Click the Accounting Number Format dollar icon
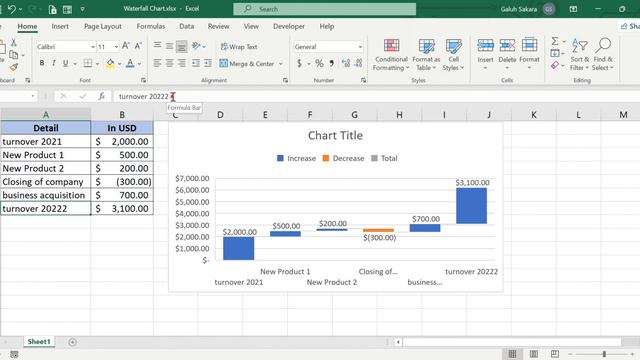 [x=300, y=63]
